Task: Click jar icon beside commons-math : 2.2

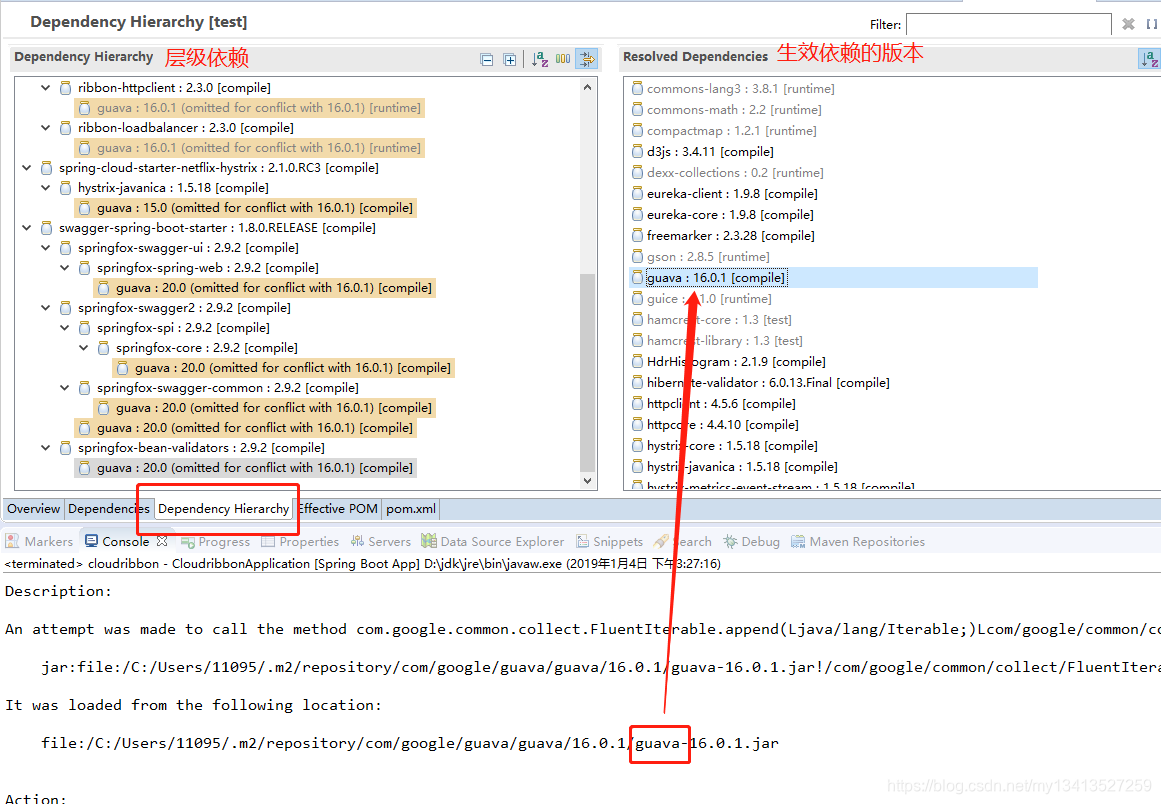Action: 638,110
